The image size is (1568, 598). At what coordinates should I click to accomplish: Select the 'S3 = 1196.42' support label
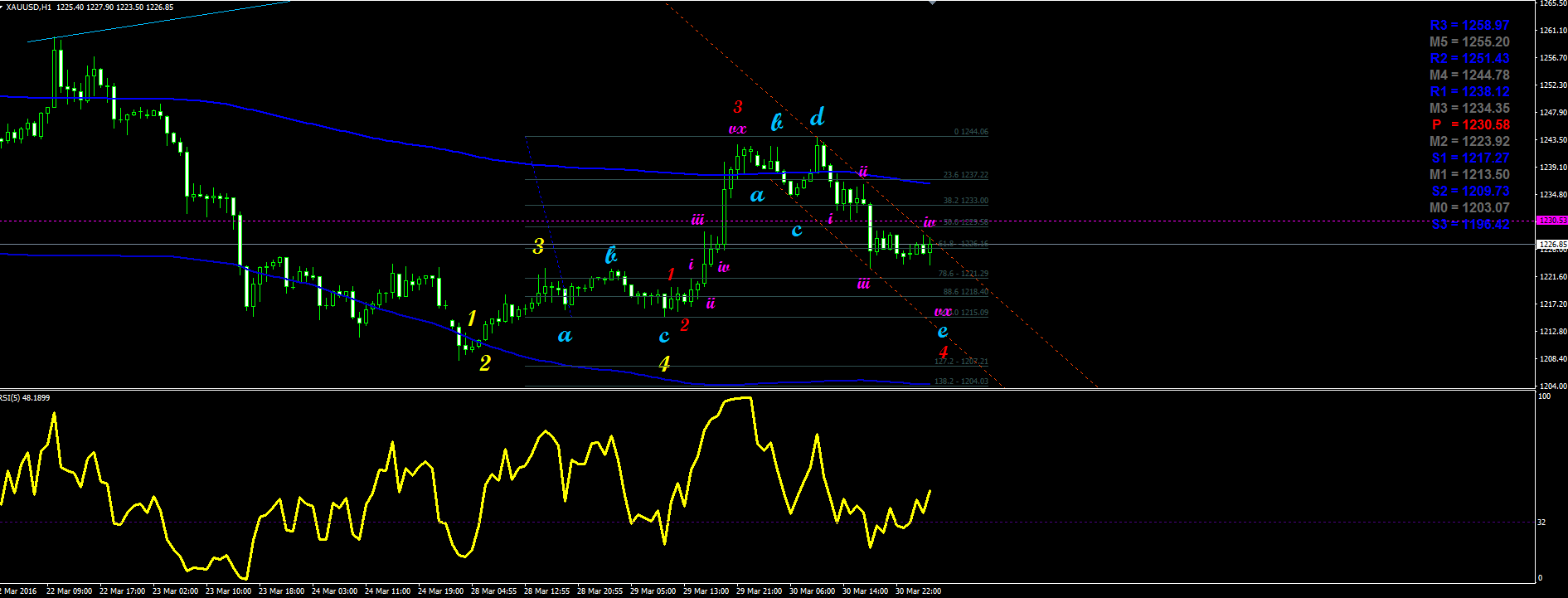pyautogui.click(x=1470, y=225)
